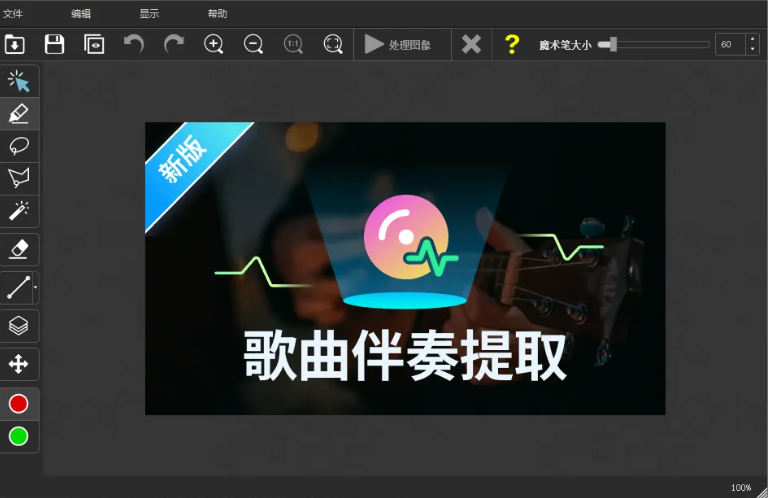Click the brush size value field showing 60
Screen dimensions: 770x498
730,45
